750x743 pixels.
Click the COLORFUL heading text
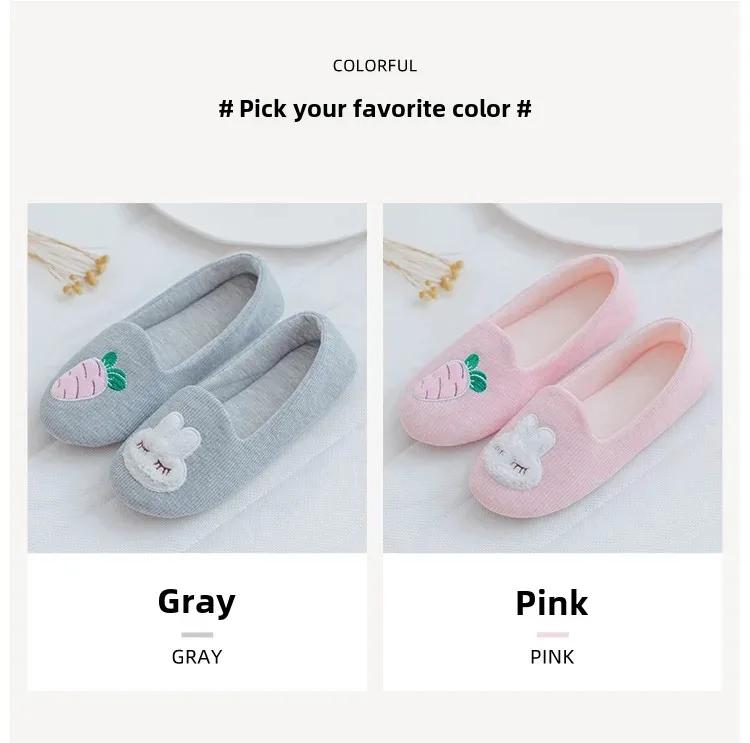tap(375, 66)
